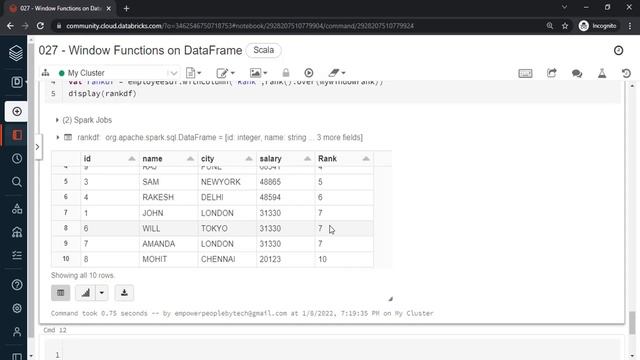Sort table by the Rank column
This screenshot has width=640, height=360.
(x=366, y=159)
